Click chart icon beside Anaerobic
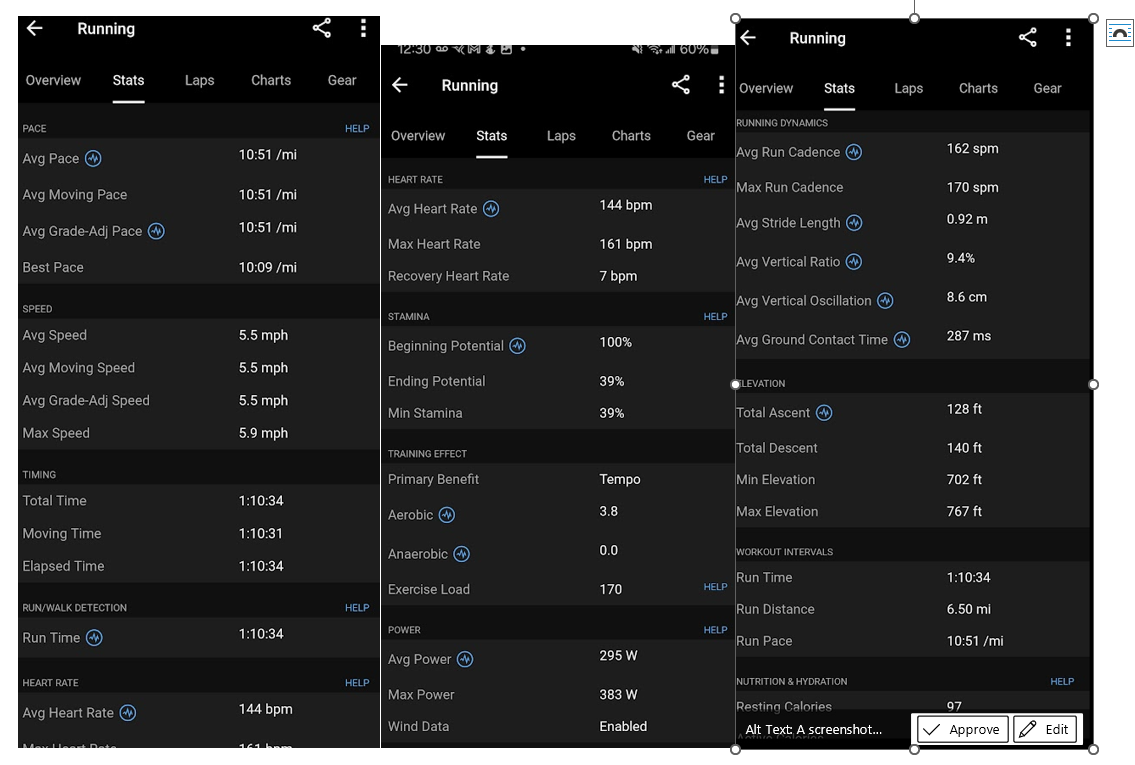Viewport: 1135px width, 765px height. tap(462, 554)
